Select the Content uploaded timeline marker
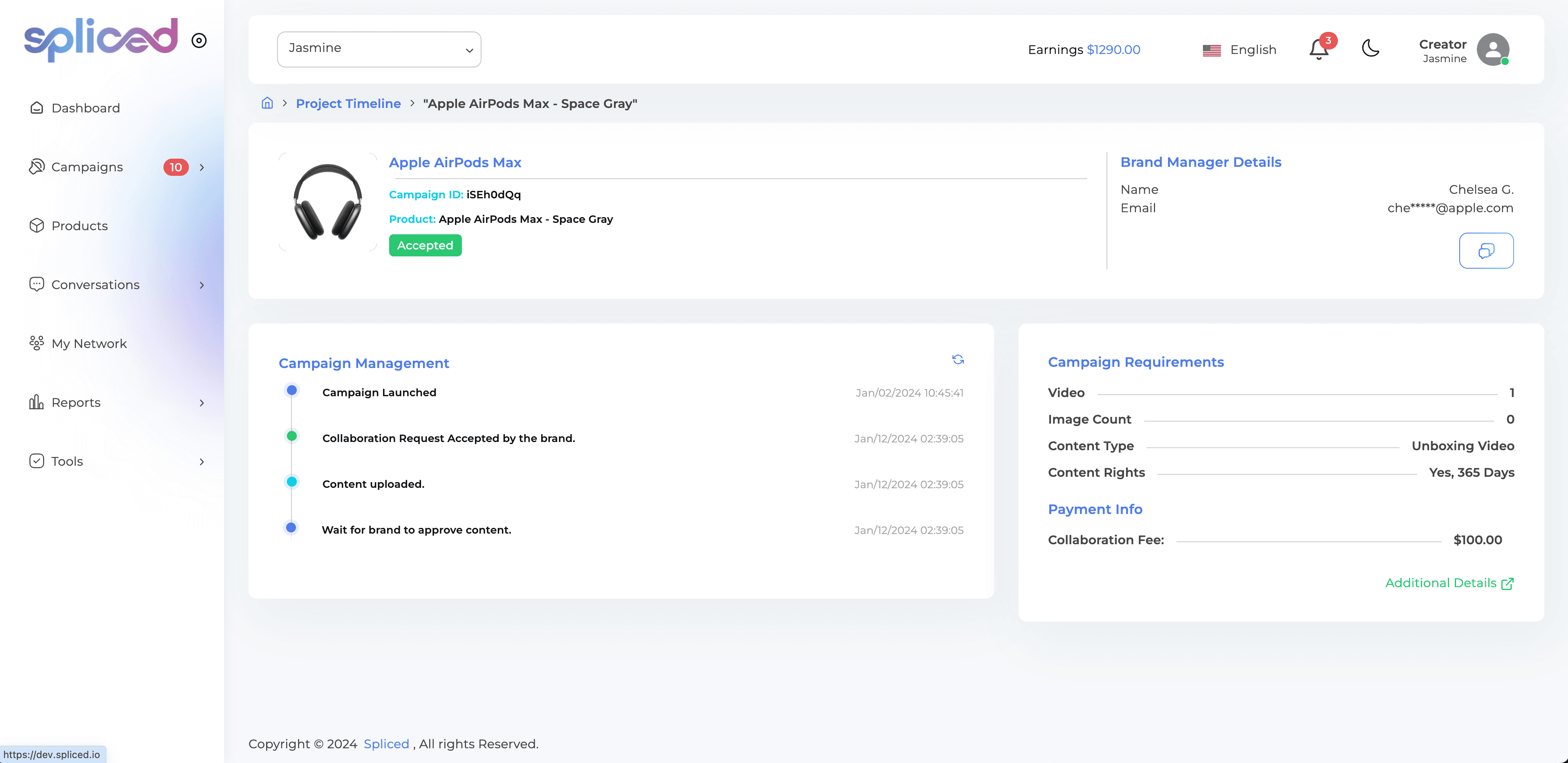 (292, 482)
